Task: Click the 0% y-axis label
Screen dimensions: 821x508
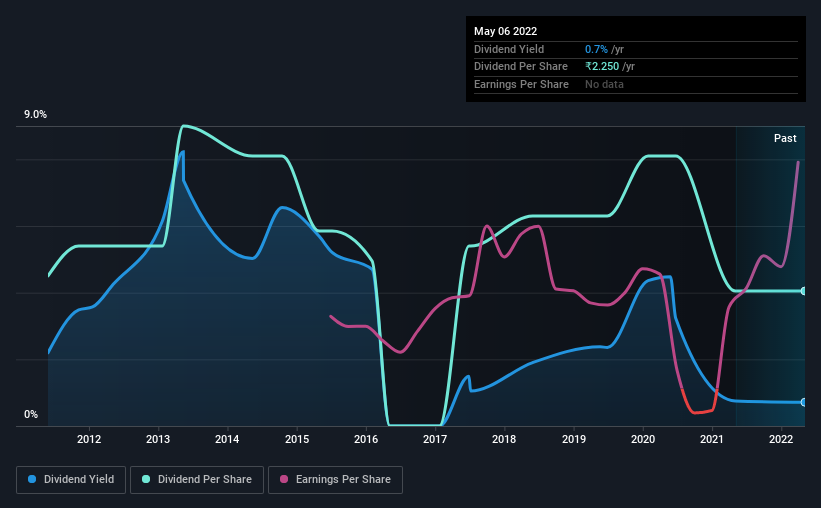Action: click(x=31, y=414)
